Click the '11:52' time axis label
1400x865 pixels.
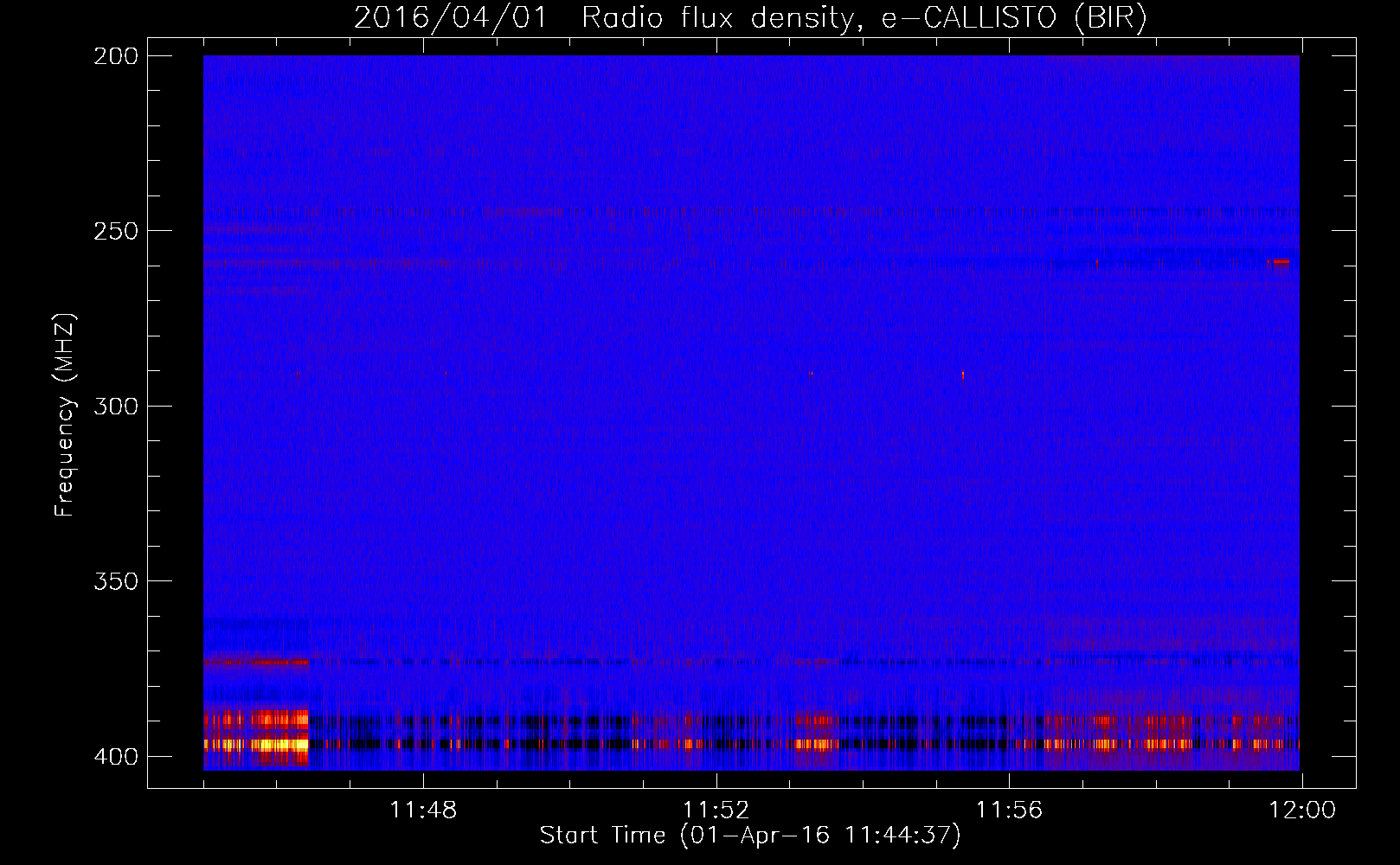[x=716, y=811]
